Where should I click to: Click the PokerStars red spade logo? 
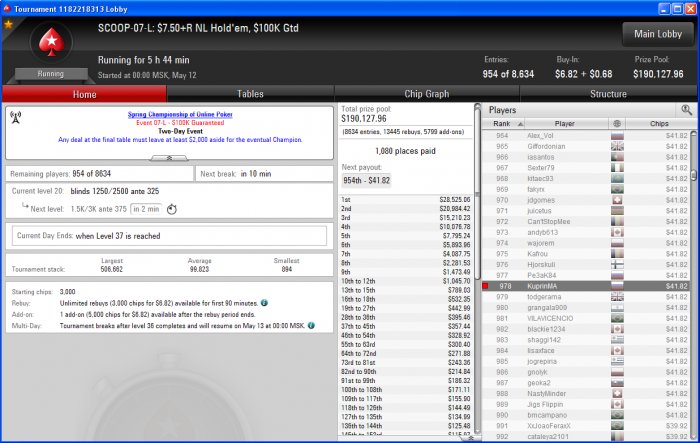click(52, 42)
